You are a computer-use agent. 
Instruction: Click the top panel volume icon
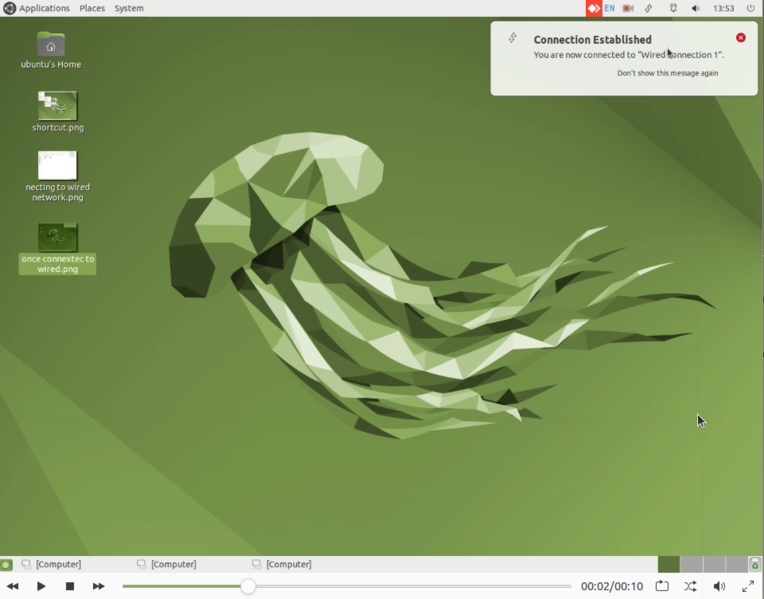tap(696, 8)
